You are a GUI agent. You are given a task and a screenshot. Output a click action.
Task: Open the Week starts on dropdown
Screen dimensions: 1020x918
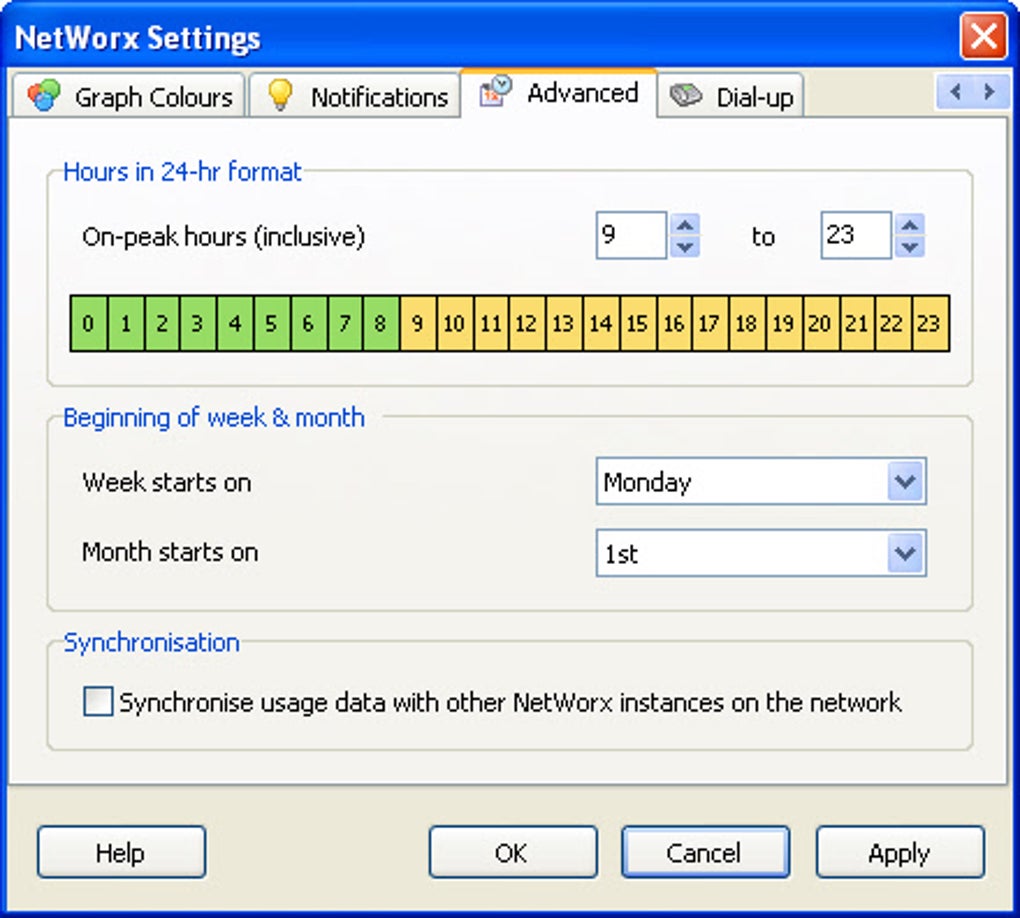pos(906,481)
